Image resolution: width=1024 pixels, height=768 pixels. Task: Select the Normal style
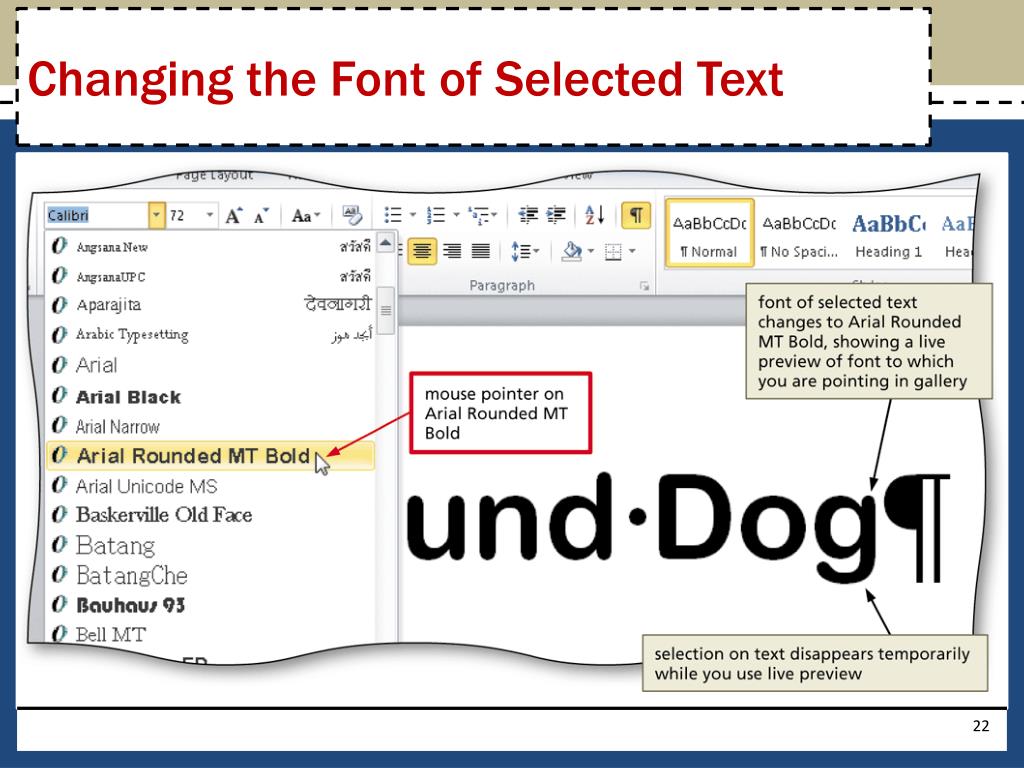tap(709, 234)
